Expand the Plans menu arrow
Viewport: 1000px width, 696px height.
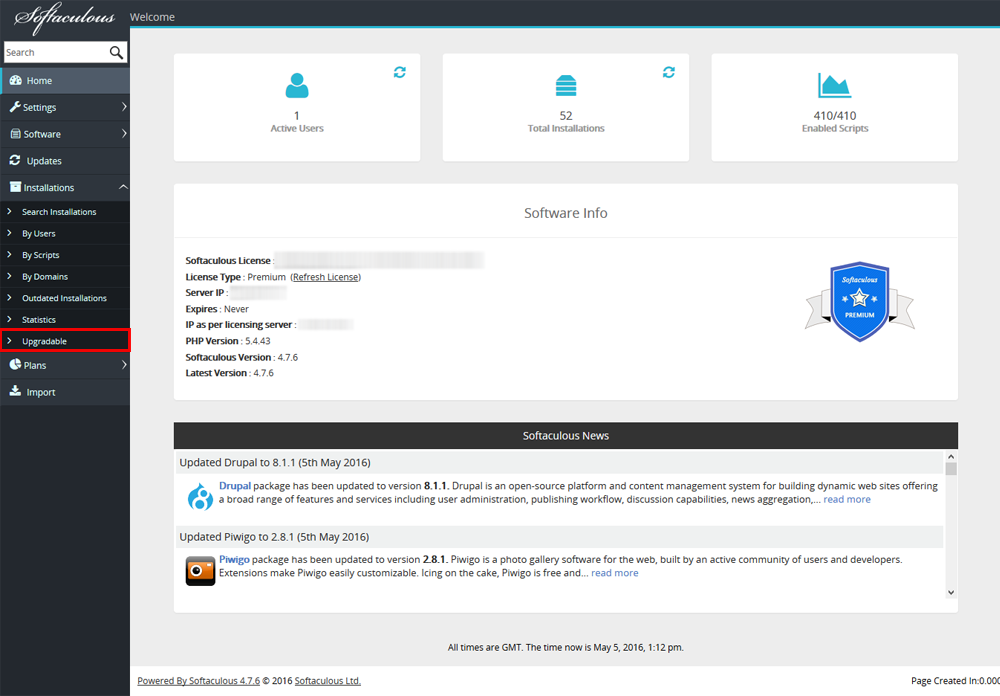pyautogui.click(x=124, y=365)
